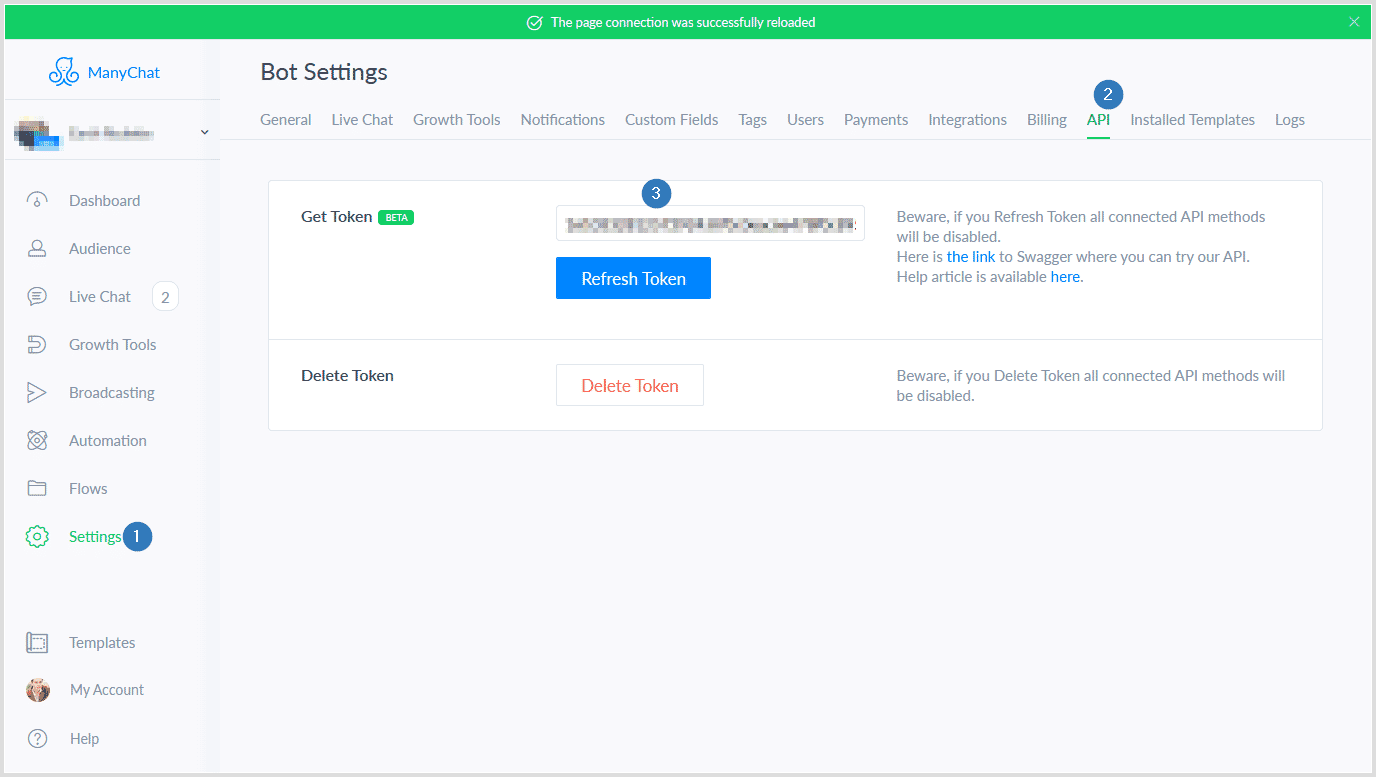Screen dimensions: 1376x777
Task: Open the Users tab
Action: [805, 119]
